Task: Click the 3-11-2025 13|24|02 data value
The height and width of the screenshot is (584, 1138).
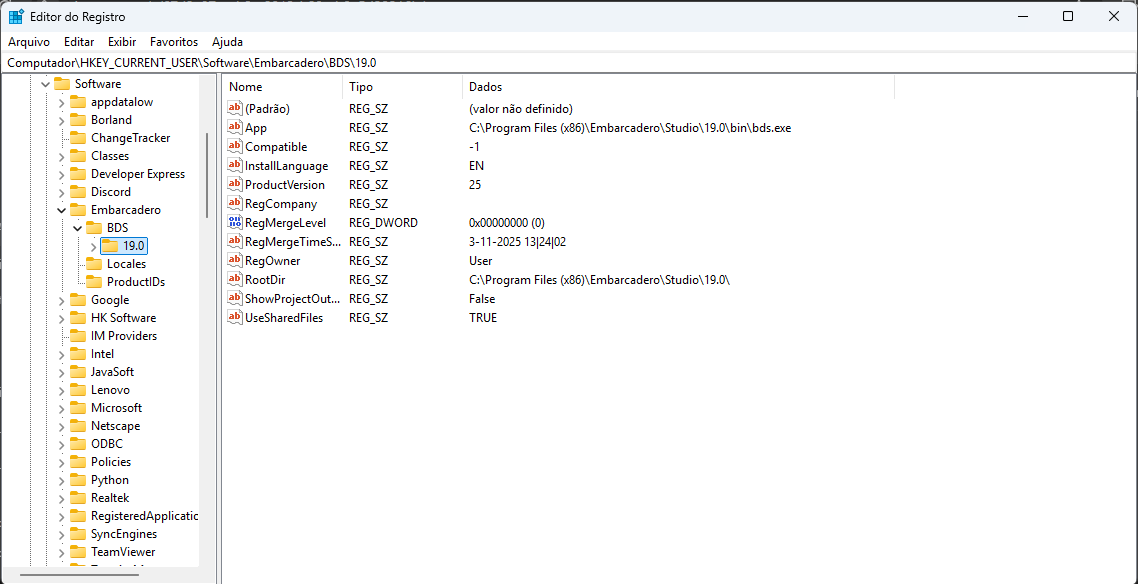Action: pyautogui.click(x=517, y=242)
